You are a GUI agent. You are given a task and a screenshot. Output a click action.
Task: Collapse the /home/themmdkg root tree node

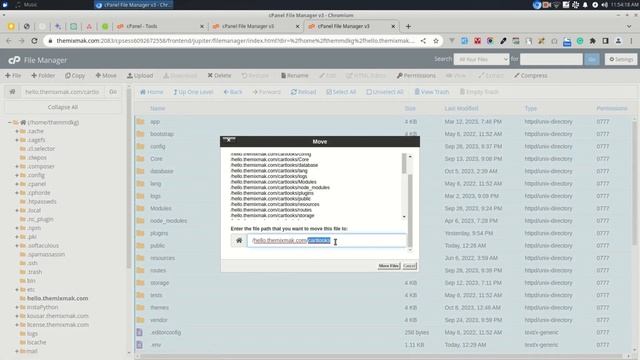(9, 122)
